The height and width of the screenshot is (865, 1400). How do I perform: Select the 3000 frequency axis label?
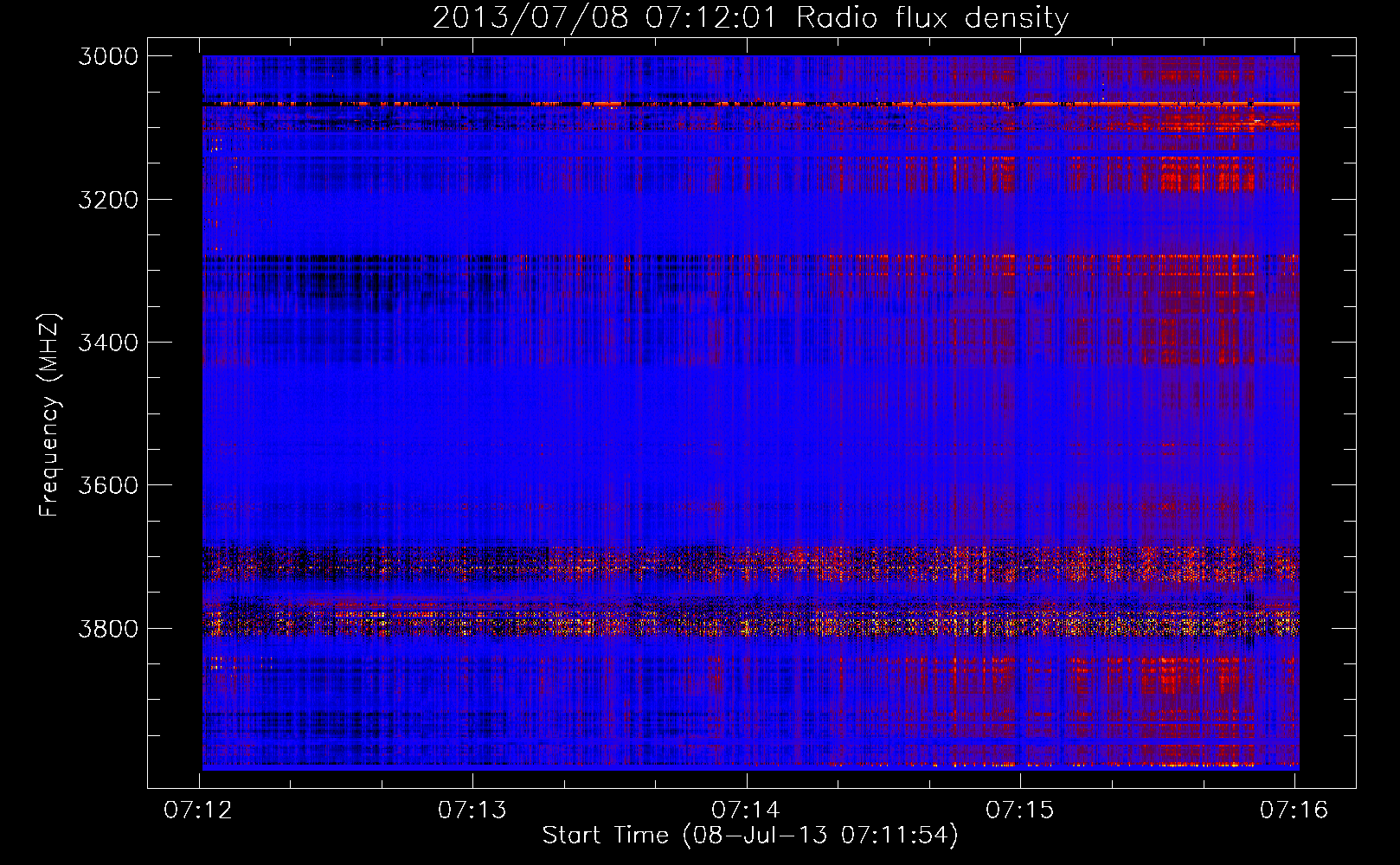coord(108,56)
